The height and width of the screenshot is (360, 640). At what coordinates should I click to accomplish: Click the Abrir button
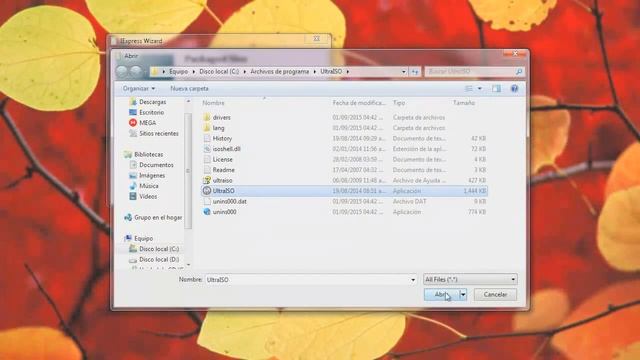(x=442, y=295)
